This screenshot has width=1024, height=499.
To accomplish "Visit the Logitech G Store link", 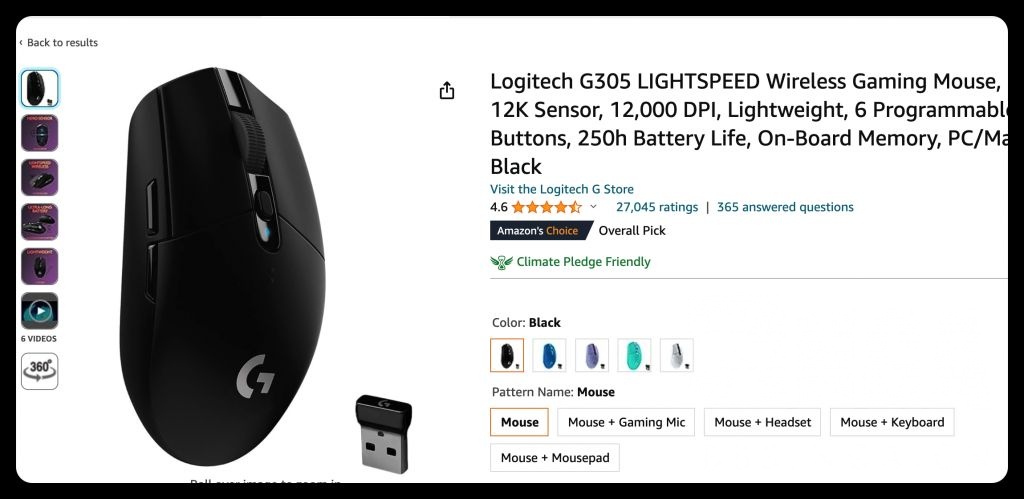I will pyautogui.click(x=562, y=189).
